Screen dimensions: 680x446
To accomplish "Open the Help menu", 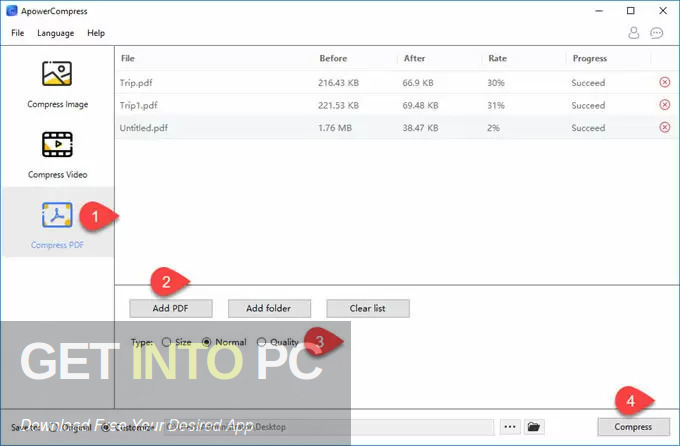I will [x=96, y=33].
